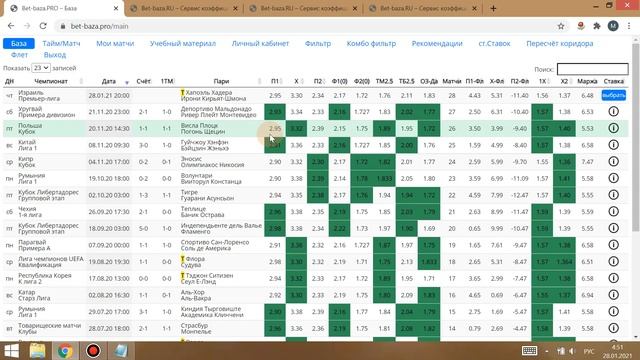
Task: Click Выбрать button for Израиль match
Action: click(613, 95)
